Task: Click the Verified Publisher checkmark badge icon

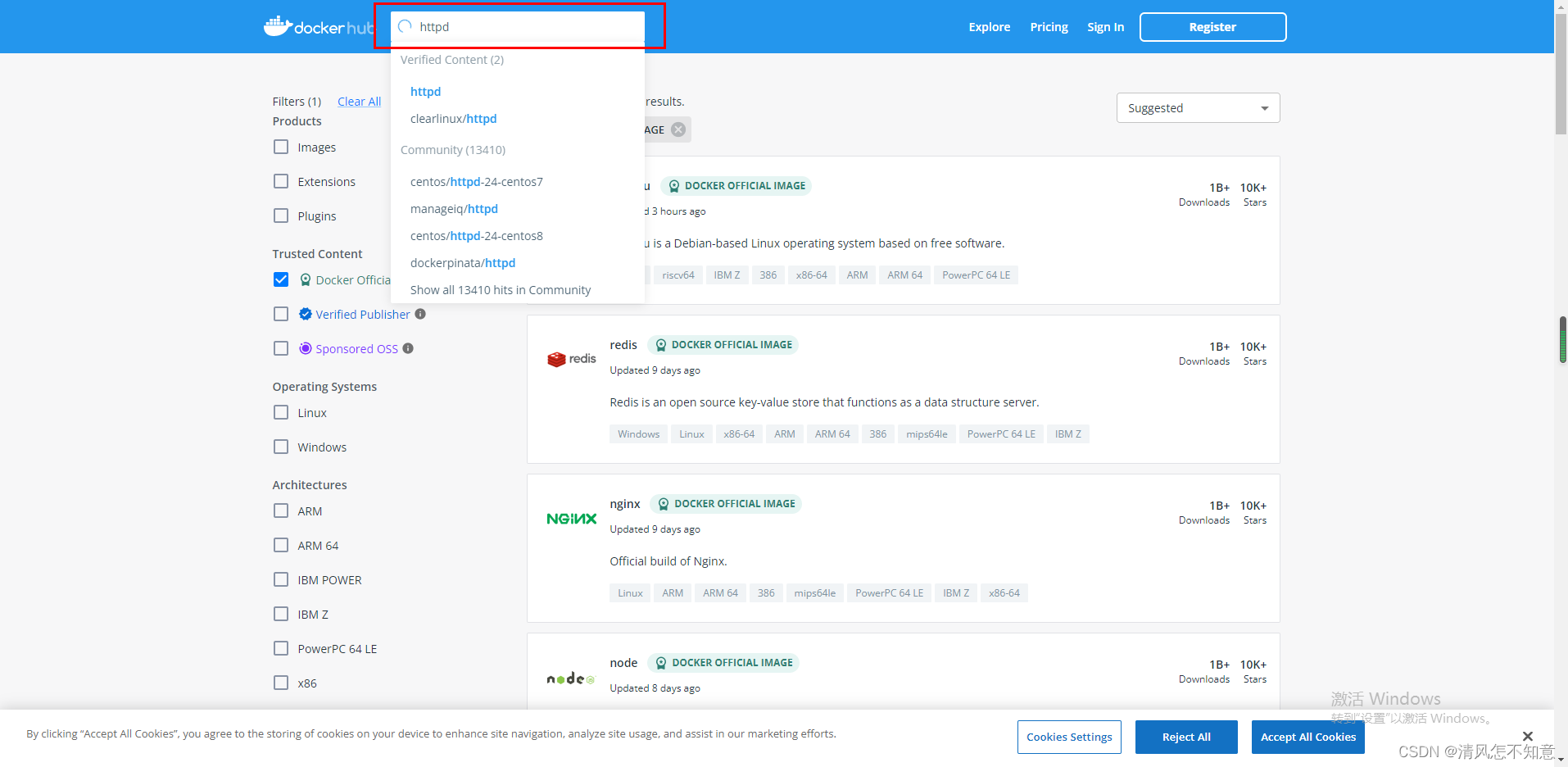Action: tap(306, 314)
